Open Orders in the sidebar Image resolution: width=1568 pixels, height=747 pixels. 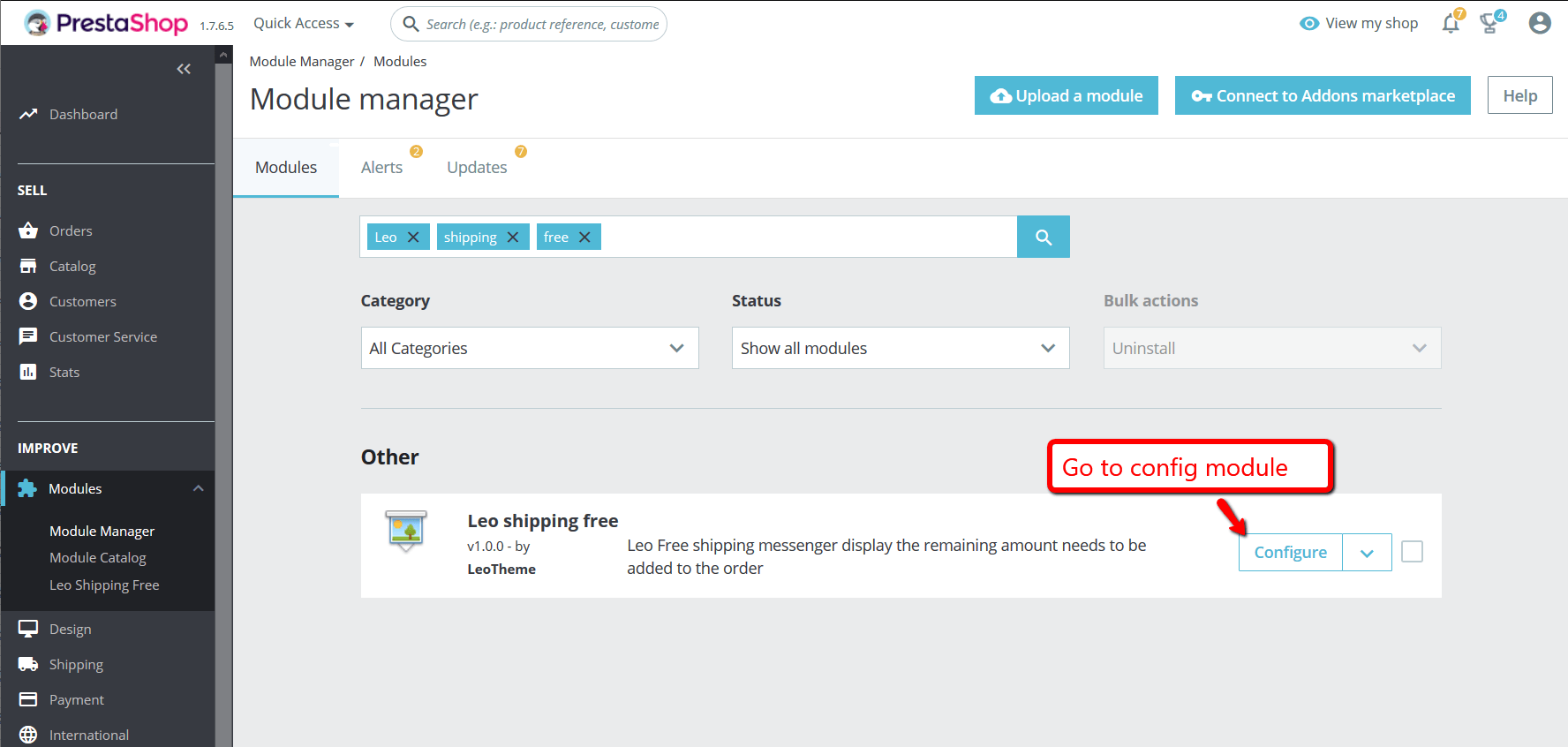coord(71,230)
